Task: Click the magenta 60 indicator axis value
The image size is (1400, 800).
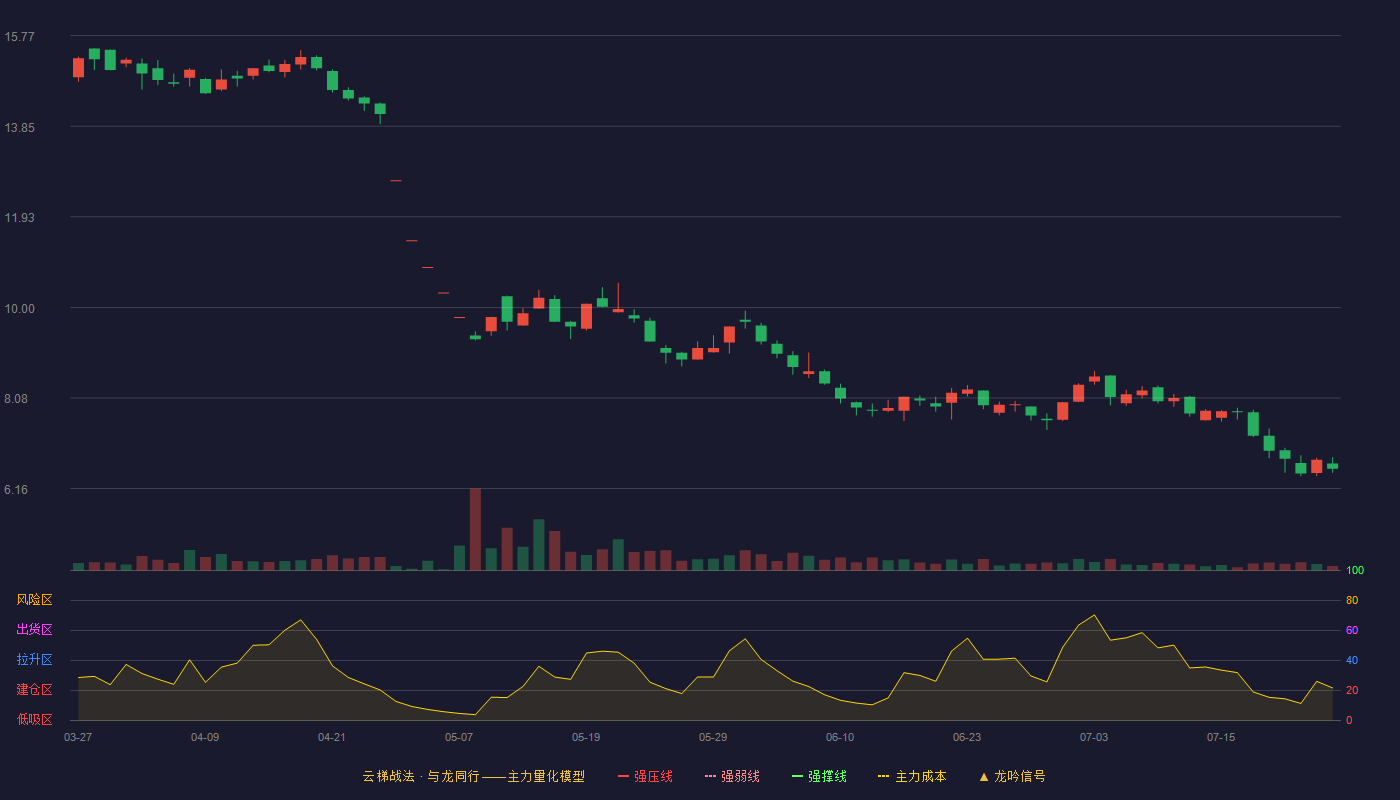Action: [x=1352, y=631]
